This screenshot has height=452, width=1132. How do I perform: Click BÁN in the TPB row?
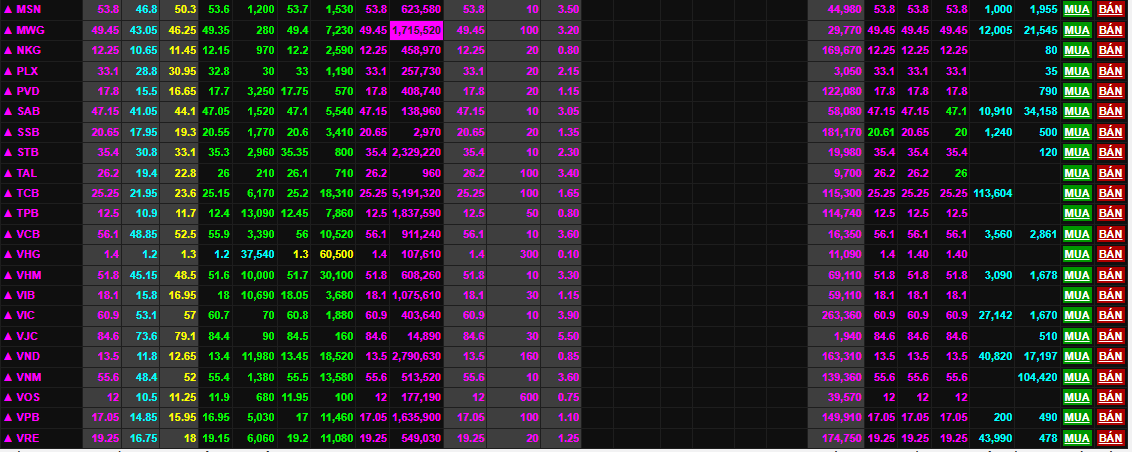point(1110,214)
